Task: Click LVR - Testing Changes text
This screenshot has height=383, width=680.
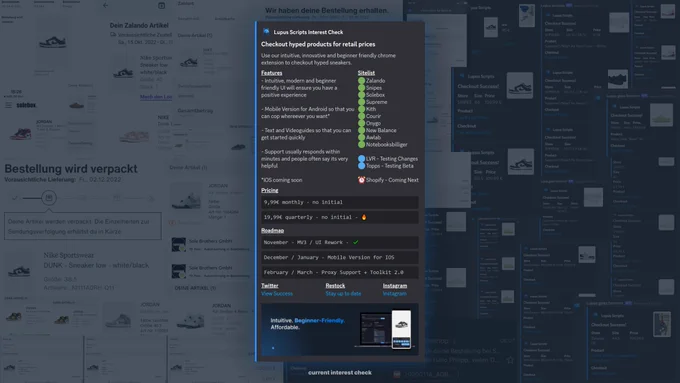Action: click(x=392, y=159)
